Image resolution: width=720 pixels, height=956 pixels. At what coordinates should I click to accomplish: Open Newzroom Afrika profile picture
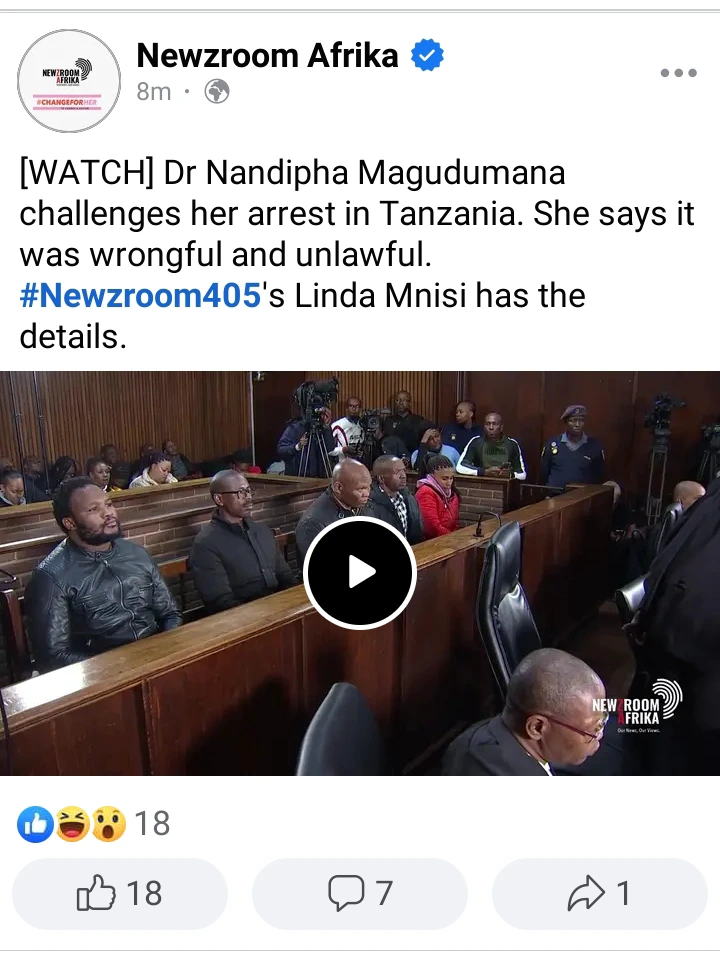(x=69, y=81)
